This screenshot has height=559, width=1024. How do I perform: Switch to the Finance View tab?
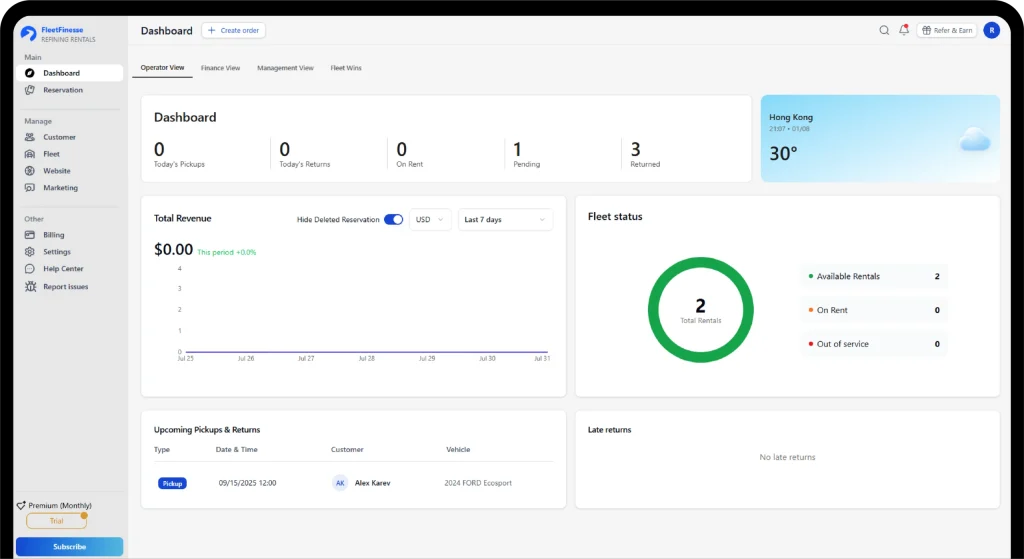point(220,68)
